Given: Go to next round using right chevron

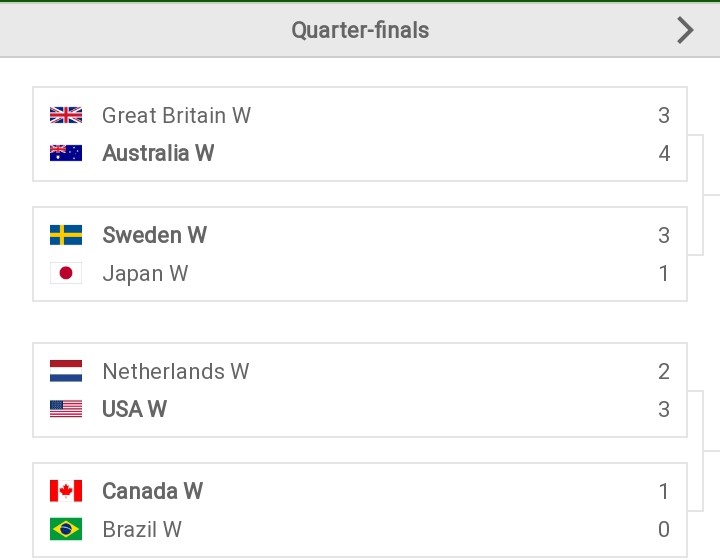Looking at the screenshot, I should pos(685,30).
